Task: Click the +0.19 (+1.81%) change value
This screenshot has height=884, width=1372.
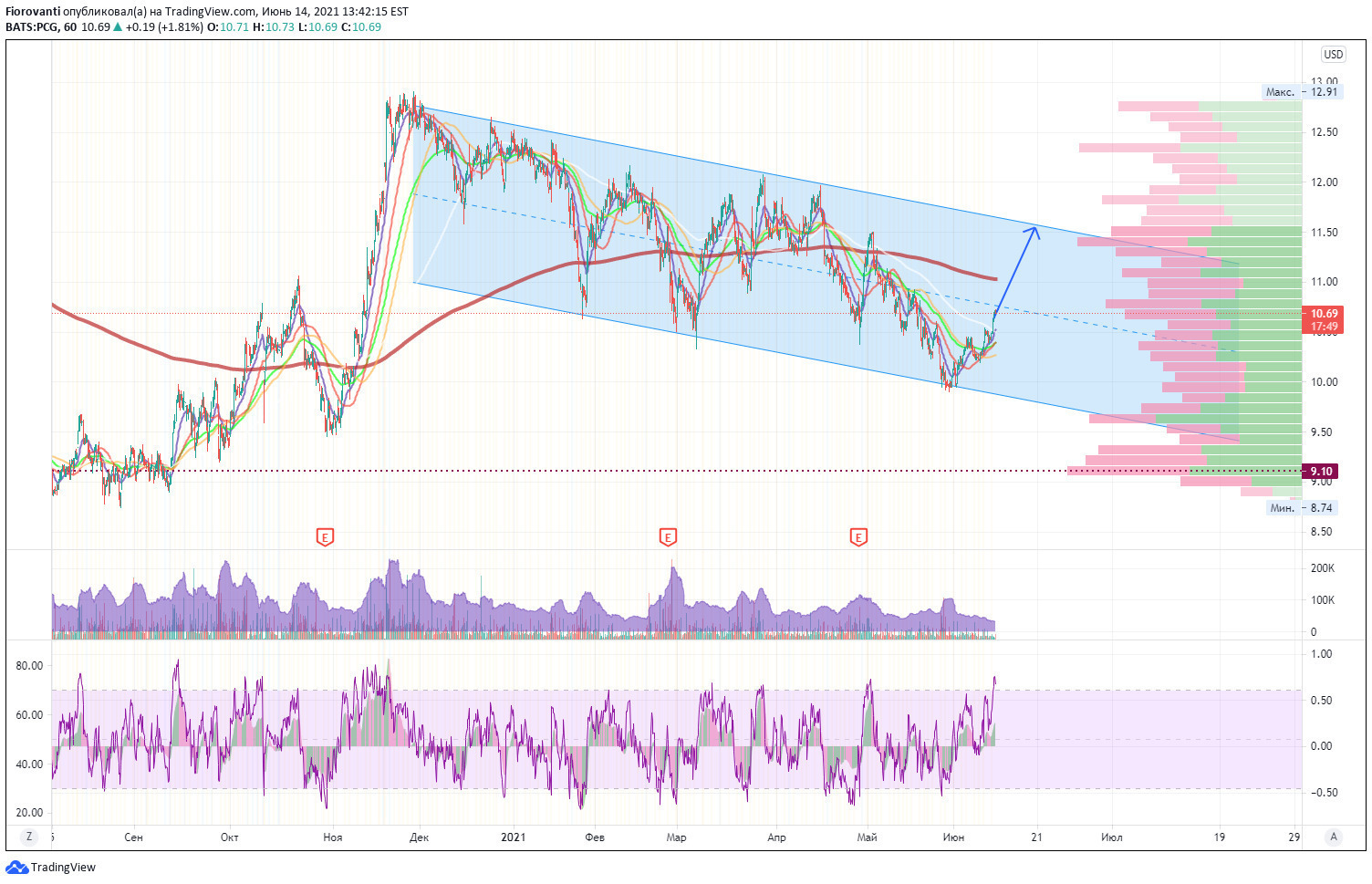Action: point(164,27)
